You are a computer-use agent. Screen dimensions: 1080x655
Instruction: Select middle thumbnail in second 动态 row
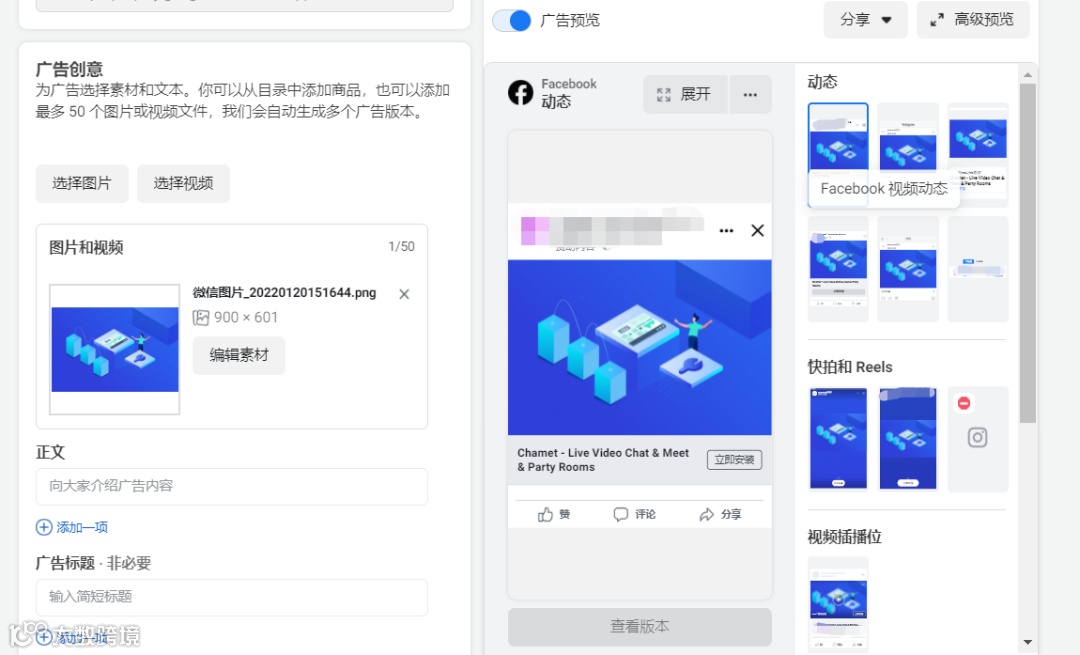(908, 269)
